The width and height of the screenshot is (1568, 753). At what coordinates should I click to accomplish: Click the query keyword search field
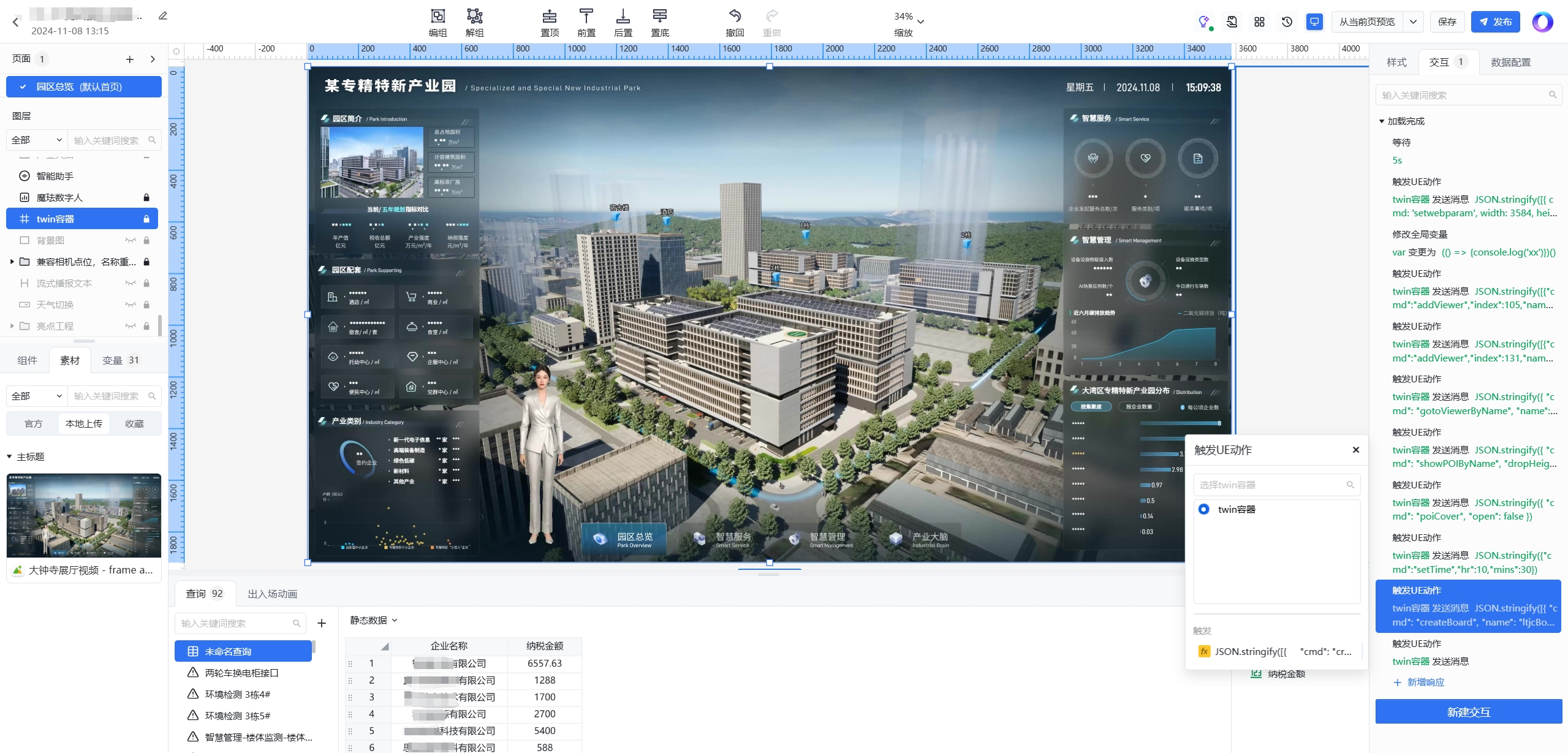click(x=240, y=624)
